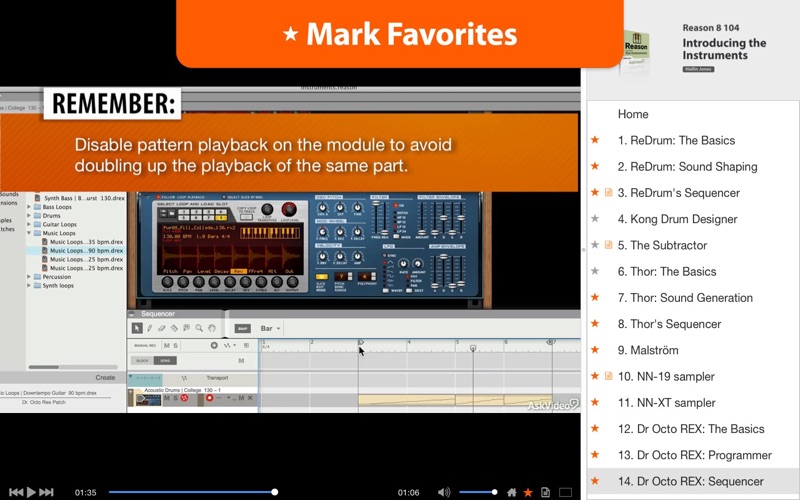The width and height of the screenshot is (800, 500).
Task: Open the note icon beside NN-19 sampler
Action: tap(608, 376)
